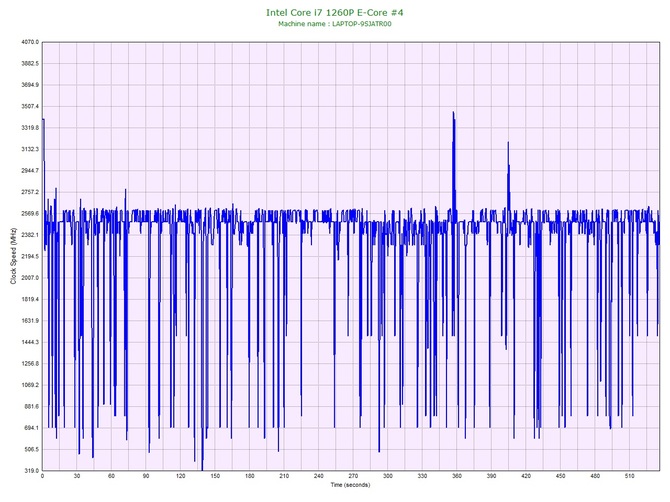Click the 270 seconds x-axis tick label

[x=353, y=476]
